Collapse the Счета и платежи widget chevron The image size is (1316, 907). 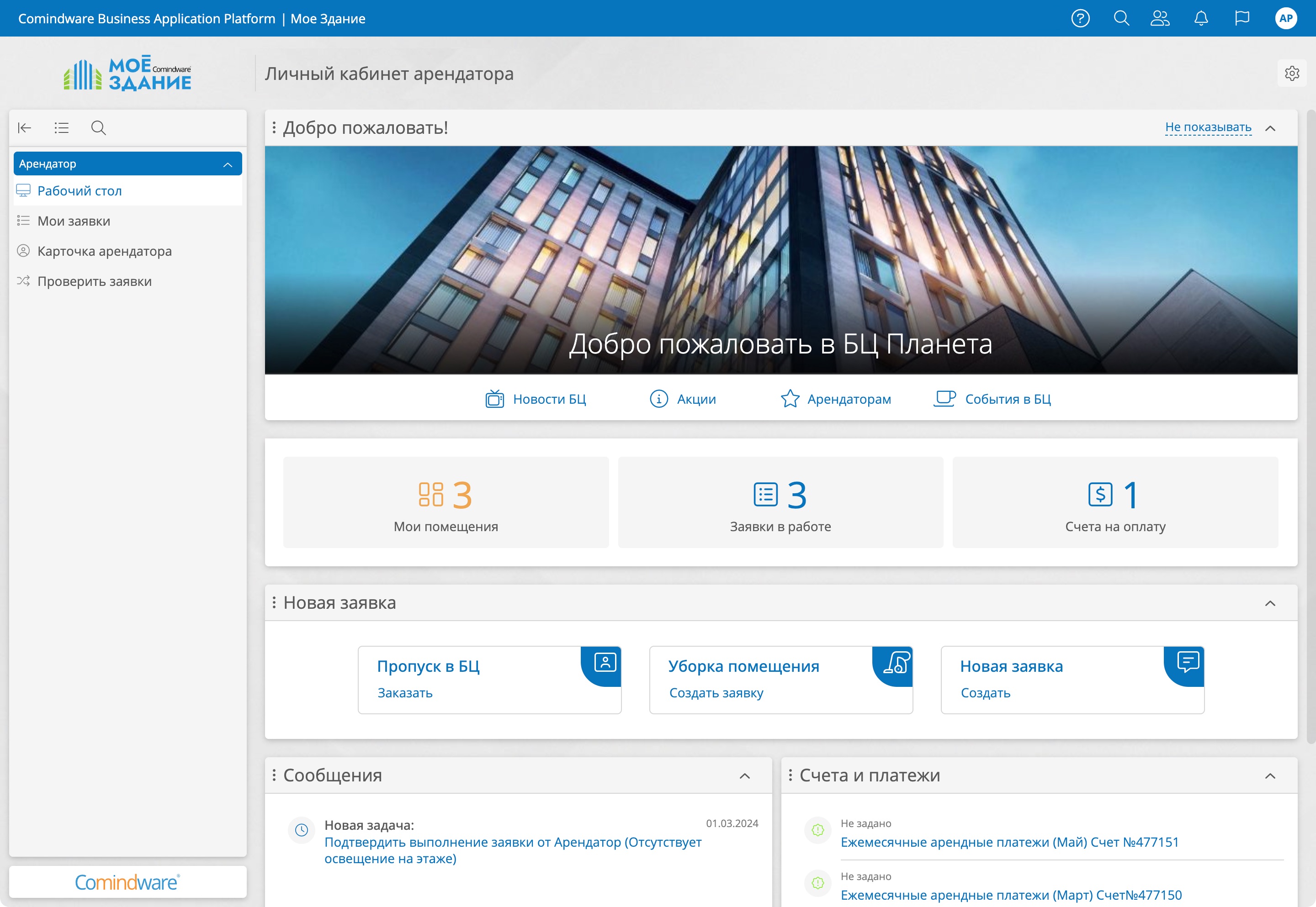tap(1270, 776)
